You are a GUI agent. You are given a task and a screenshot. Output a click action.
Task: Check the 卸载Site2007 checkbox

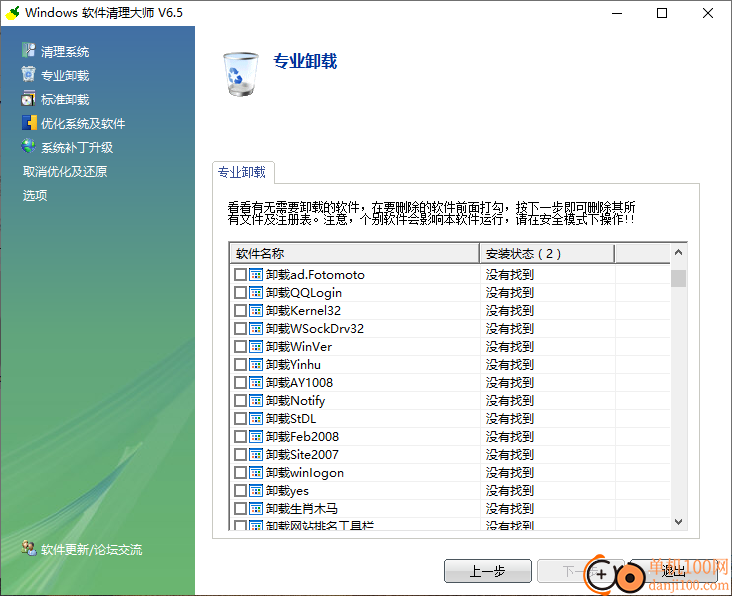pyautogui.click(x=240, y=455)
